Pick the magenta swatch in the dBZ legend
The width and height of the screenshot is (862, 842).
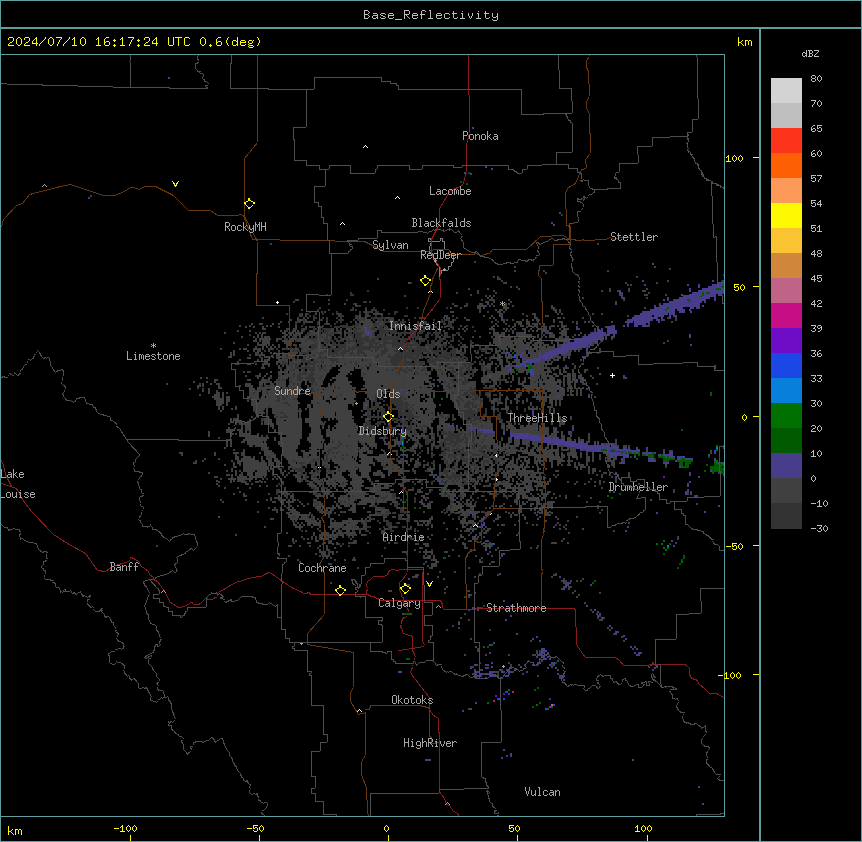pos(786,315)
